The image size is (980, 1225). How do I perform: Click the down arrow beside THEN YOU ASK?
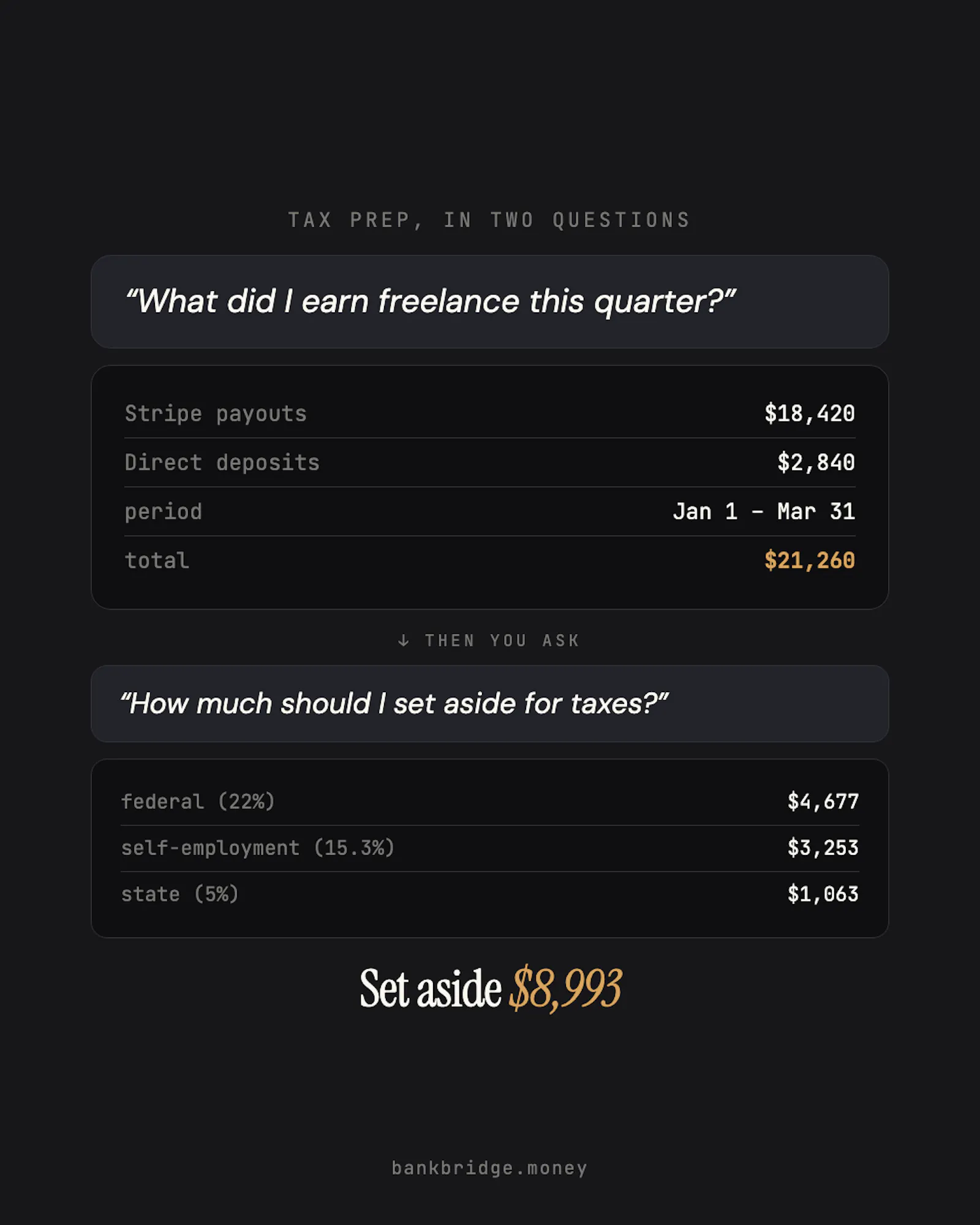[x=403, y=641]
